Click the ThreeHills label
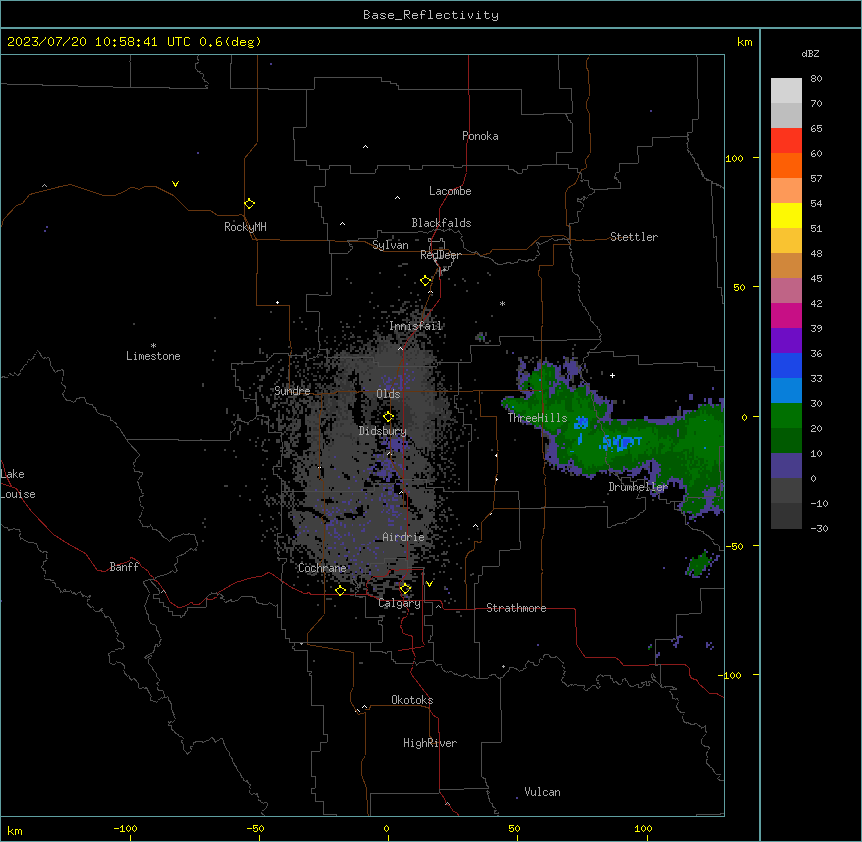The image size is (862, 842). [x=537, y=418]
